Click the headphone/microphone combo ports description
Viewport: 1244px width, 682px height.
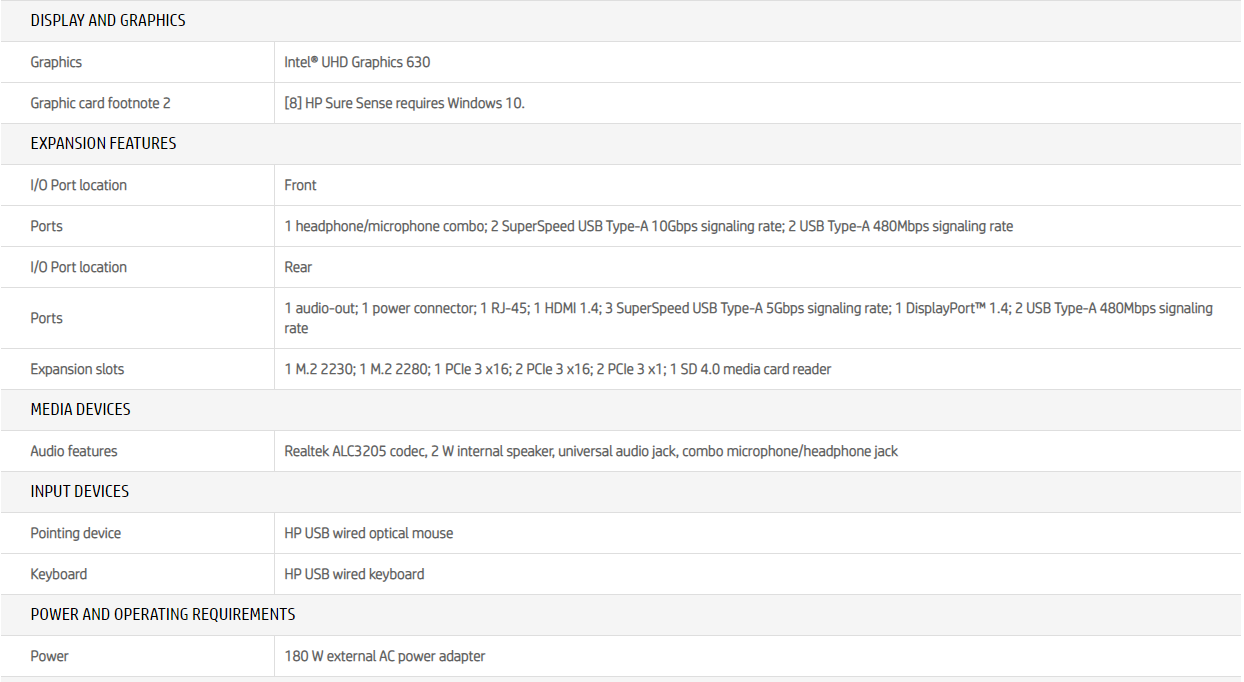[648, 226]
